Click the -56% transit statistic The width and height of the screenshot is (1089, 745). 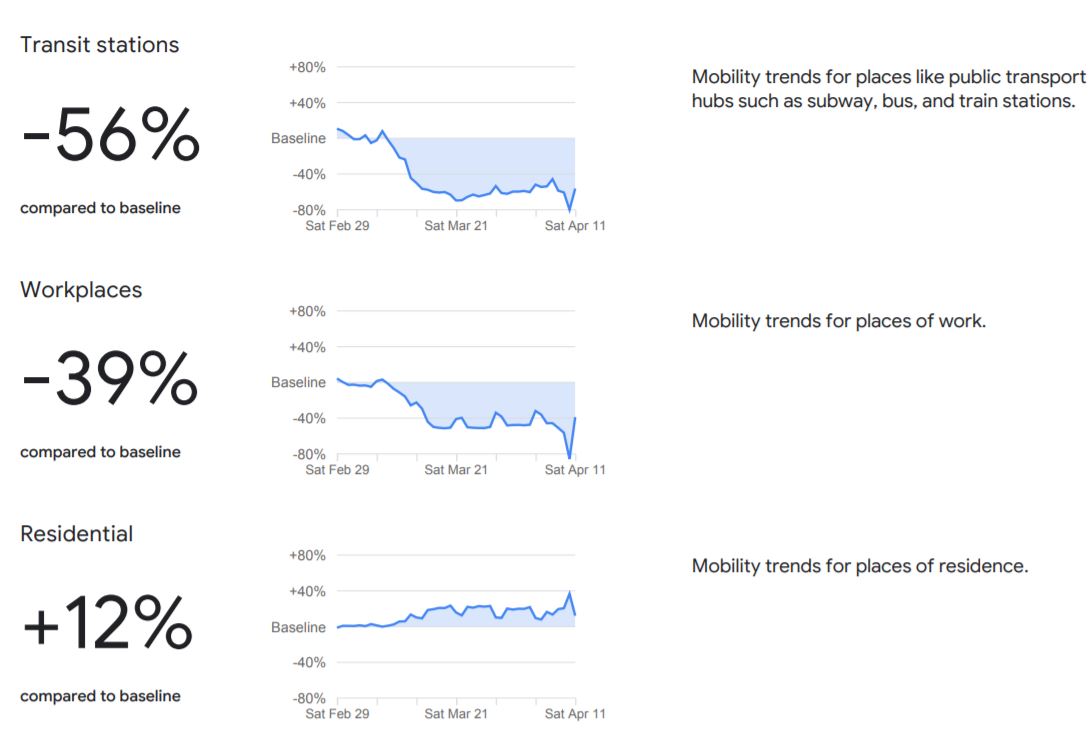111,135
